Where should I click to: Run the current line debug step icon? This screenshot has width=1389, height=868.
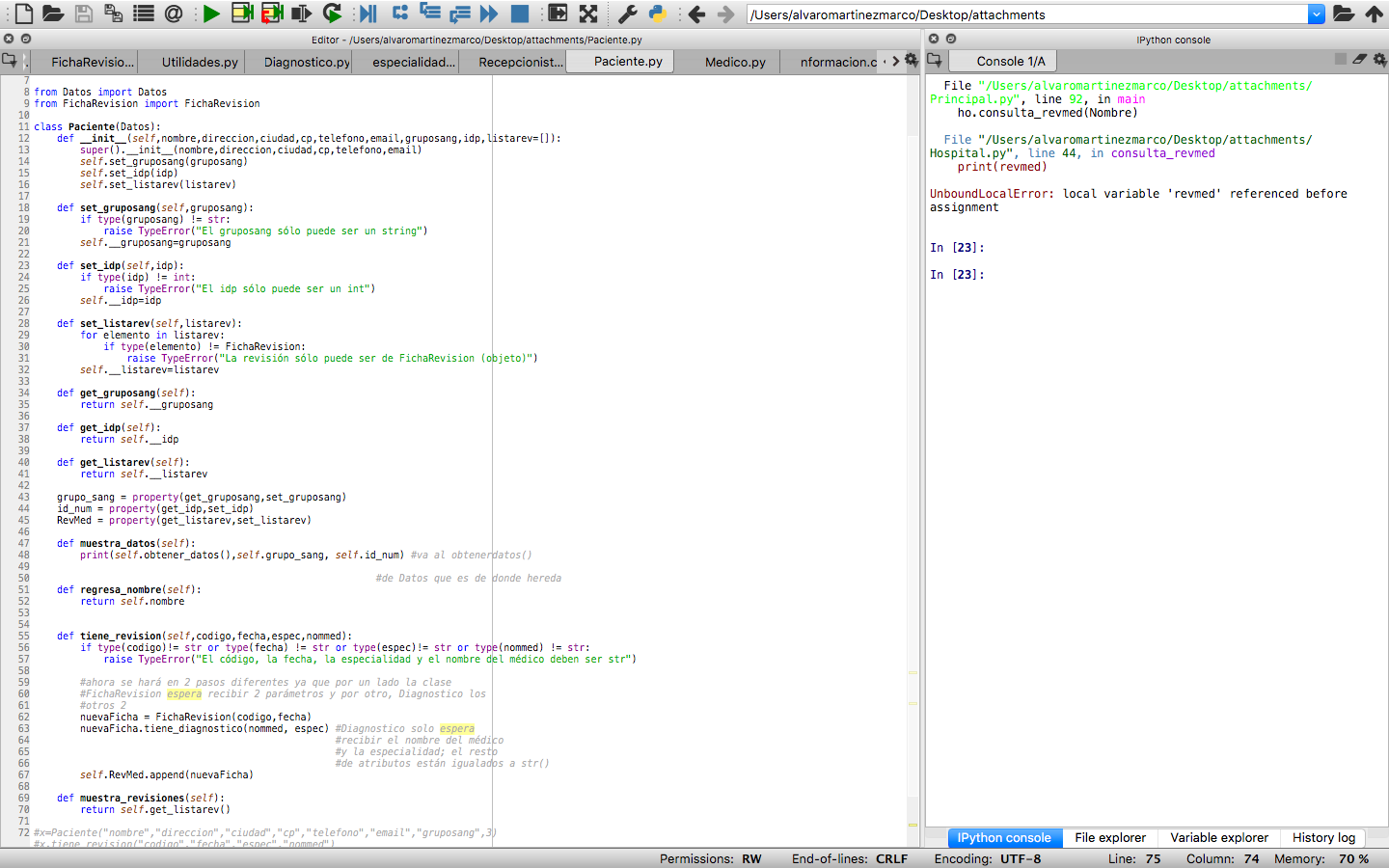[399, 14]
